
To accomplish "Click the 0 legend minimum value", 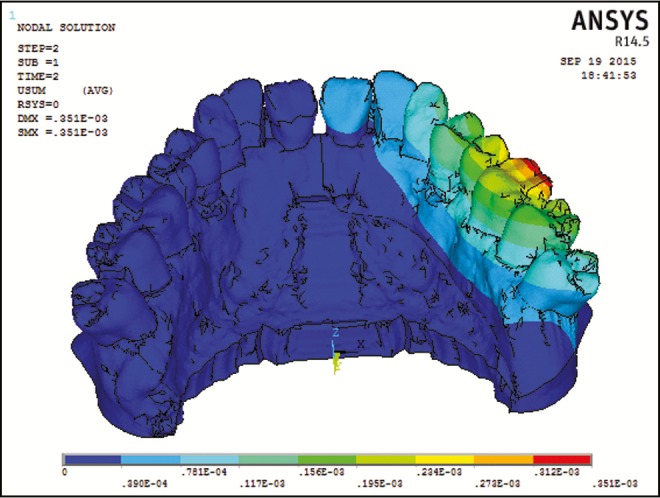I will 65,471.
